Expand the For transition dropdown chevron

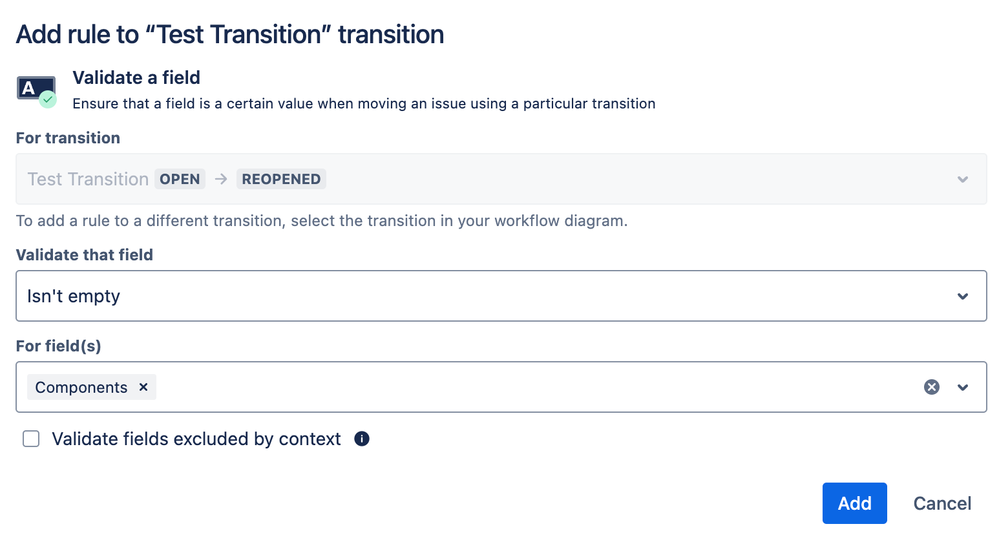963,180
